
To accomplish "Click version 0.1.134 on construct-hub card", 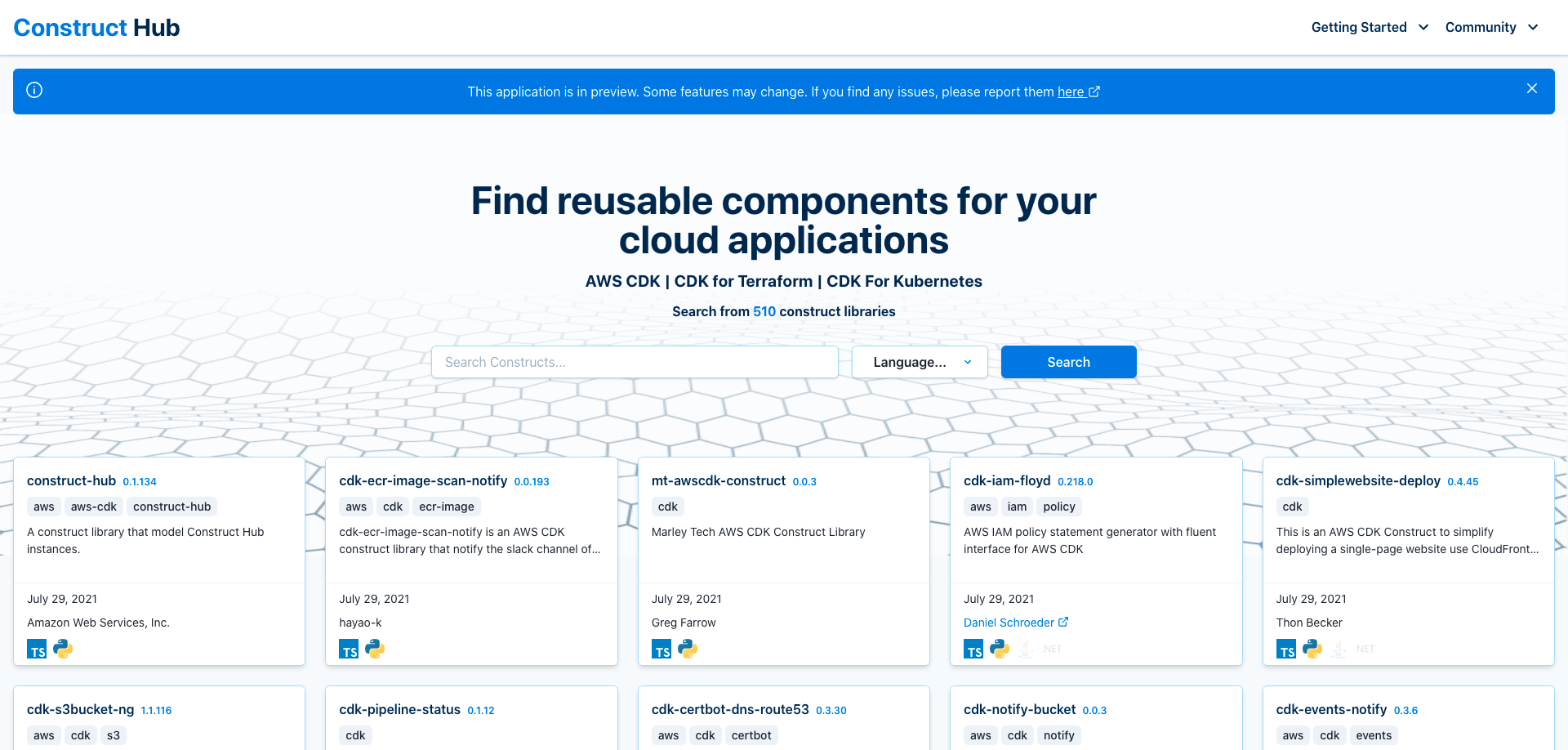I will coord(140,482).
